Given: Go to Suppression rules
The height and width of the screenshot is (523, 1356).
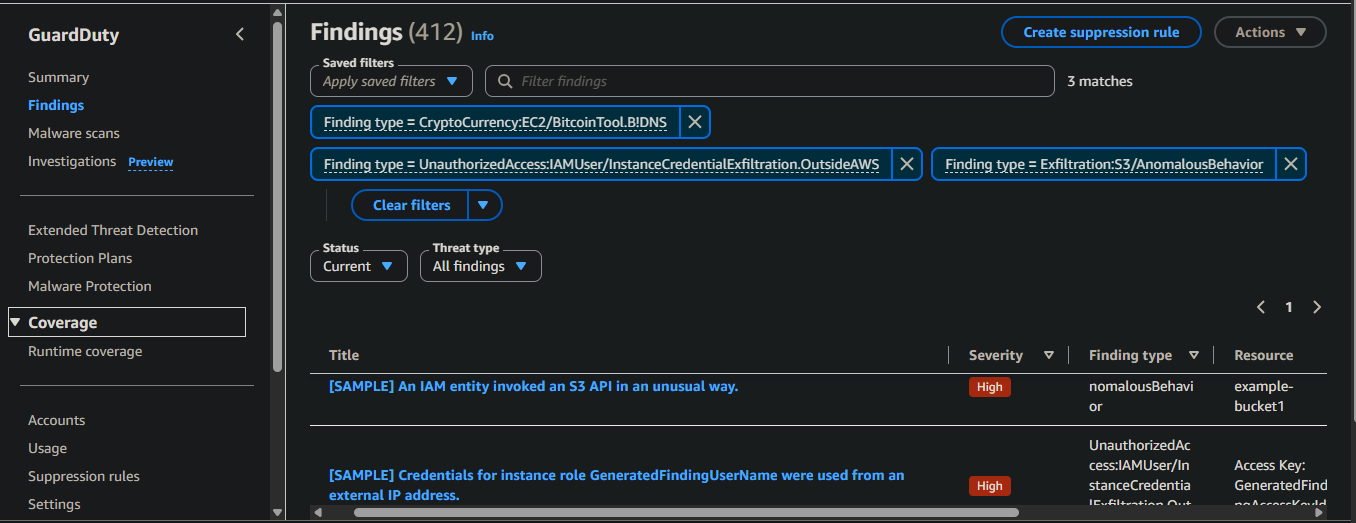Looking at the screenshot, I should pos(84,476).
